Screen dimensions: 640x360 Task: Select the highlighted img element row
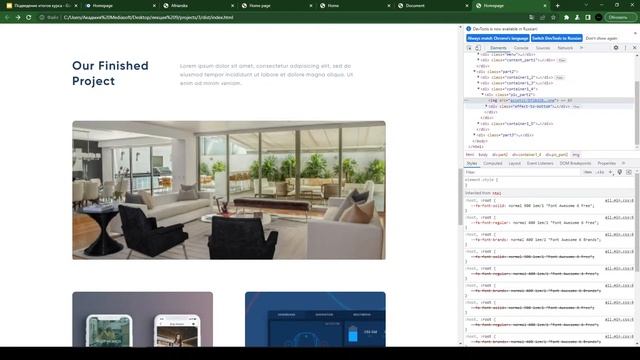pyautogui.click(x=549, y=100)
